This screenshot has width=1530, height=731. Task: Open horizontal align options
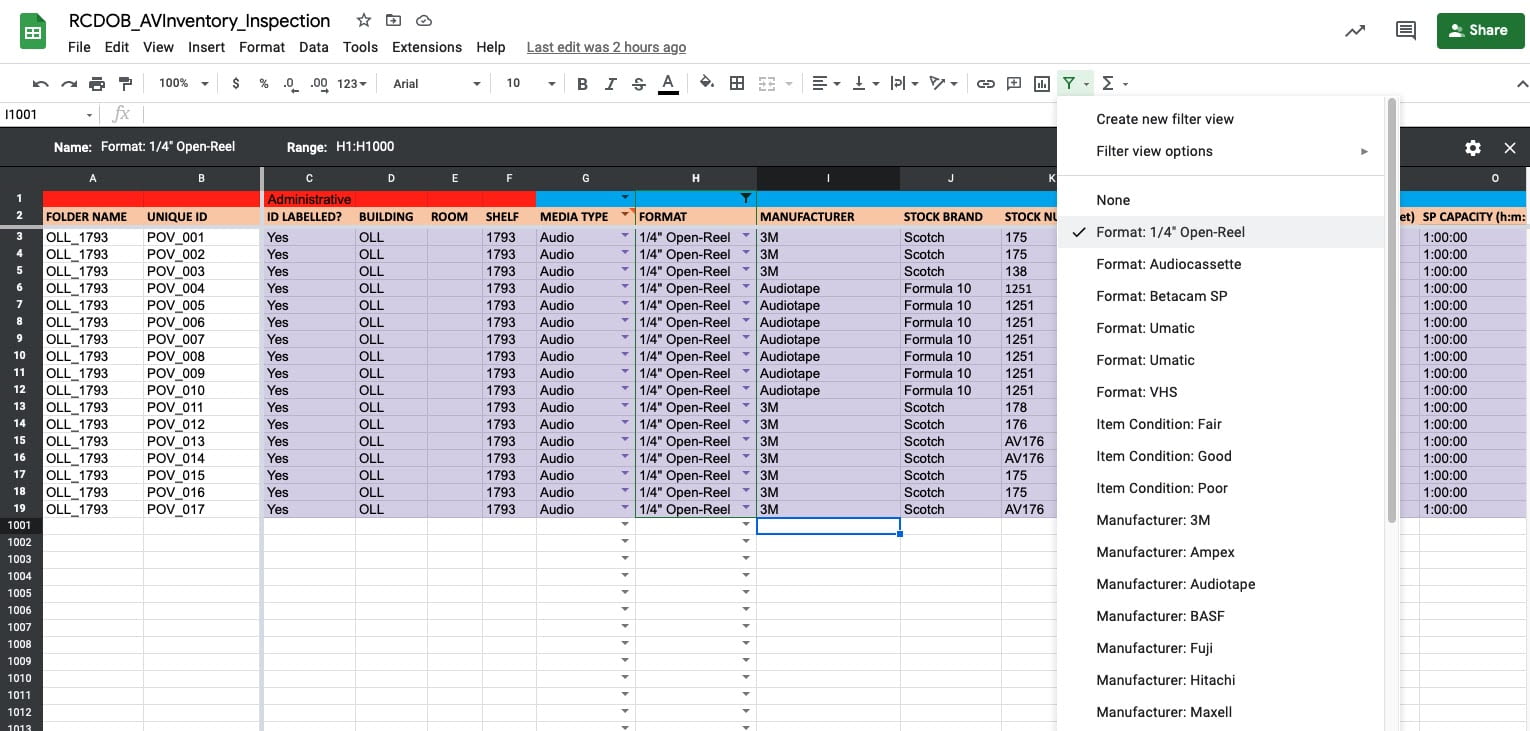[x=826, y=84]
